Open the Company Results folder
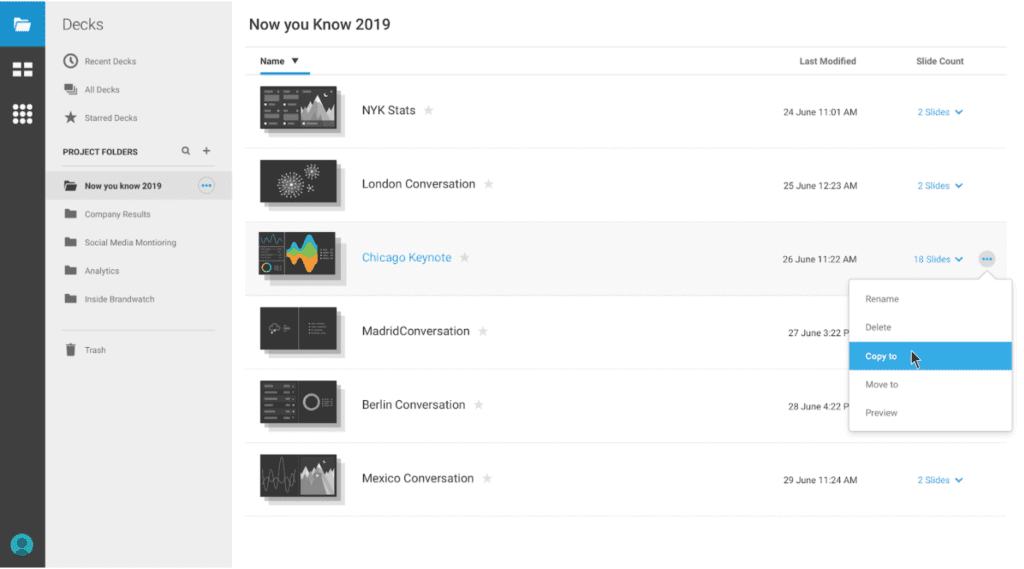The width and height of the screenshot is (1024, 569). pyautogui.click(x=117, y=214)
